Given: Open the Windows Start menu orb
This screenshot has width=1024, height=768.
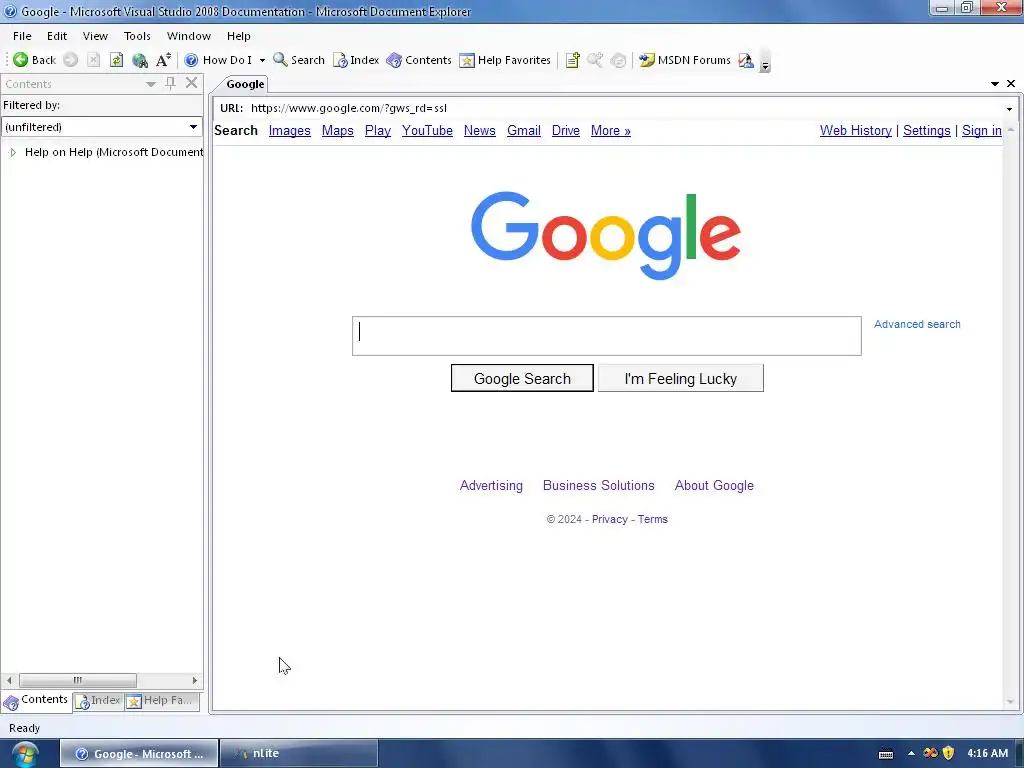Looking at the screenshot, I should point(25,754).
